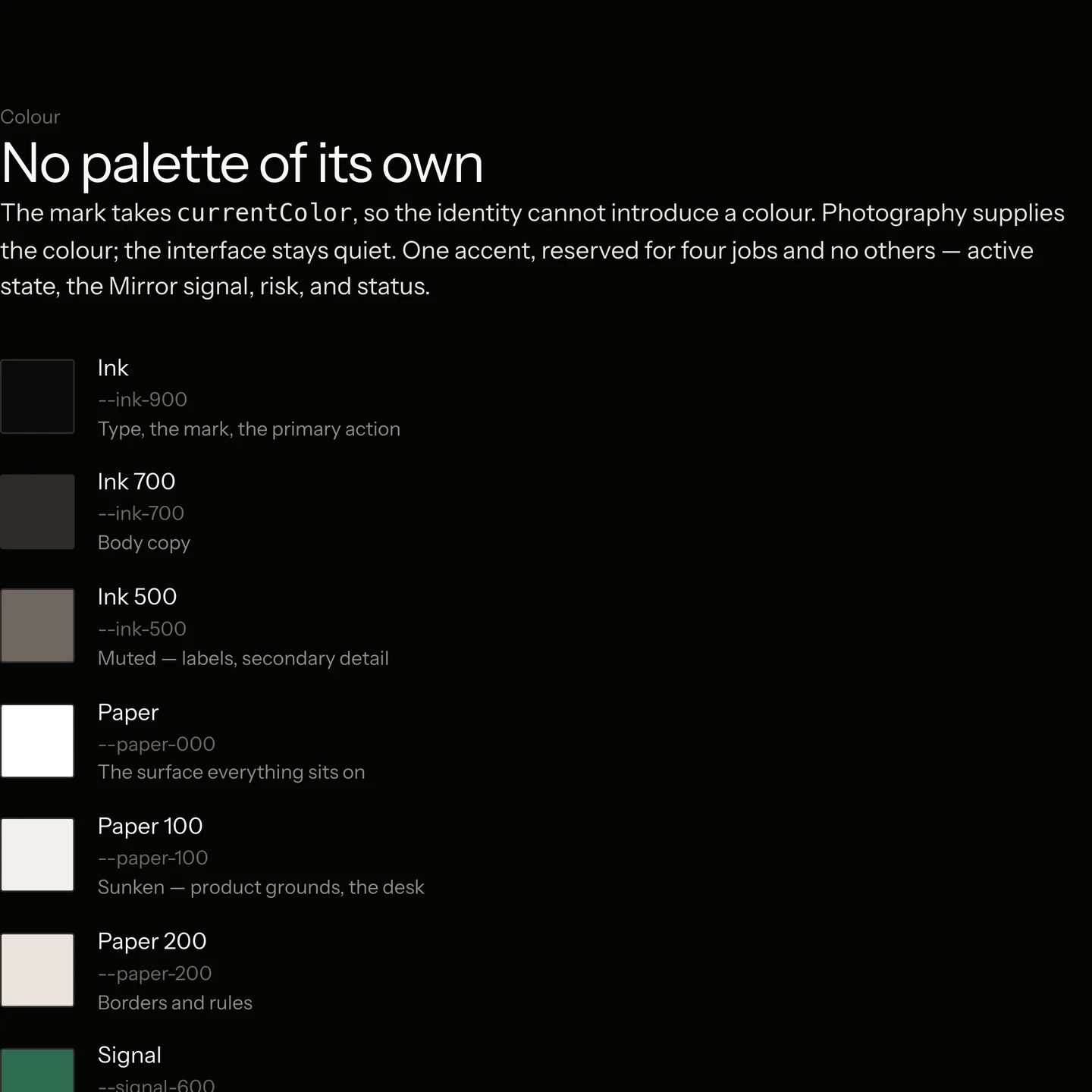1092x1092 pixels.
Task: Select the Ink 500 colour swatch
Action: pyautogui.click(x=37, y=626)
